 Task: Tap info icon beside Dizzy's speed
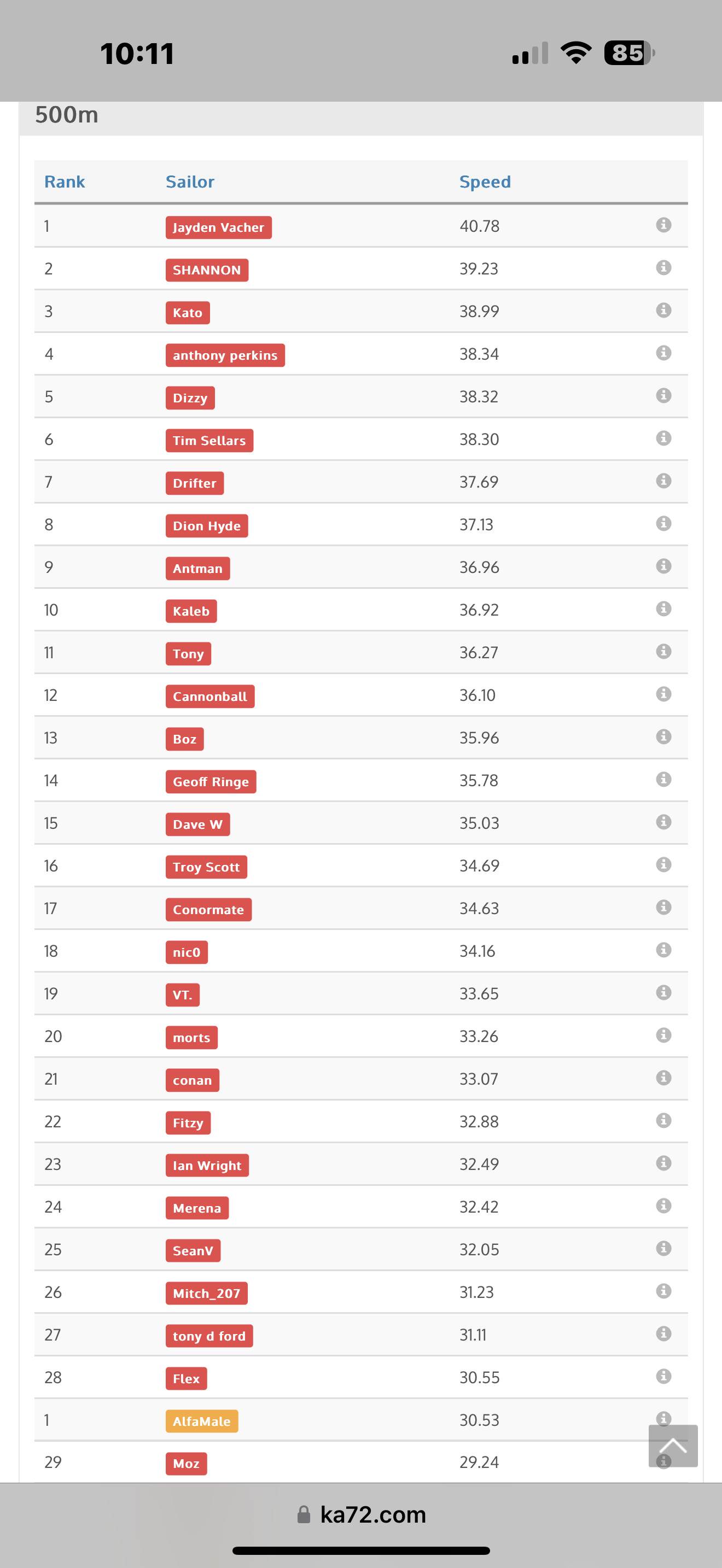pyautogui.click(x=663, y=396)
